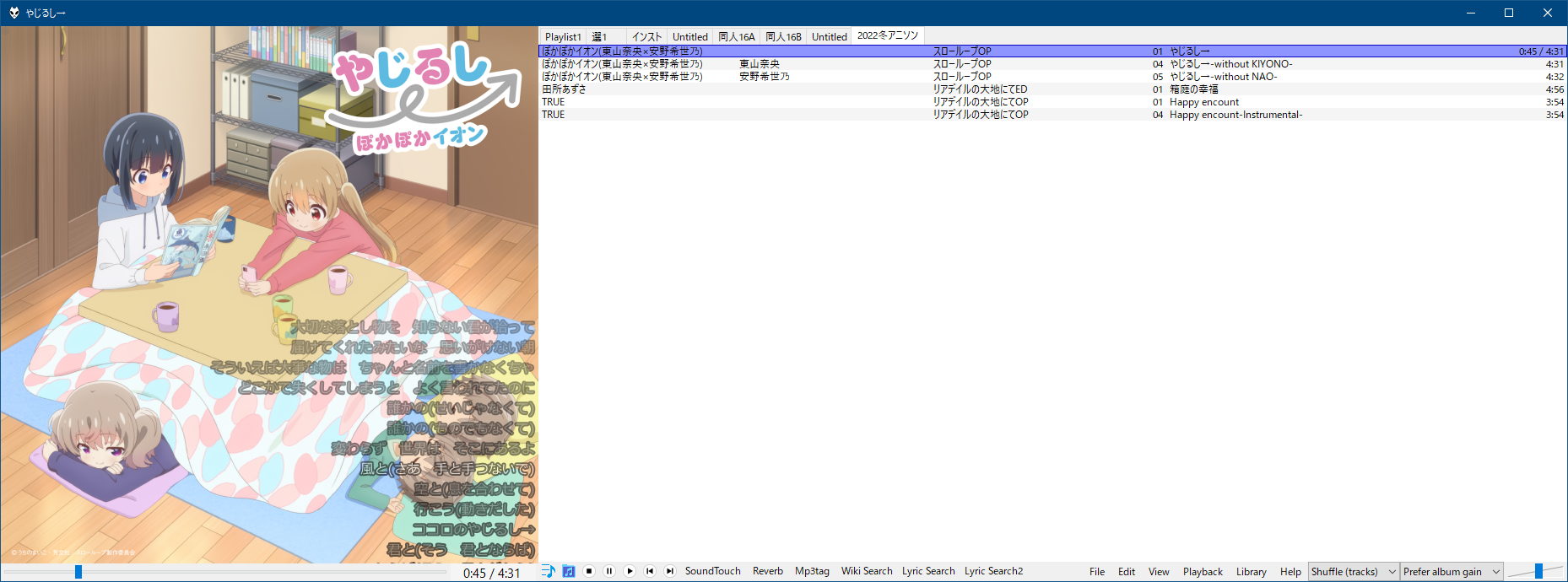Select the playing track やじるしー row

click(x=1052, y=51)
